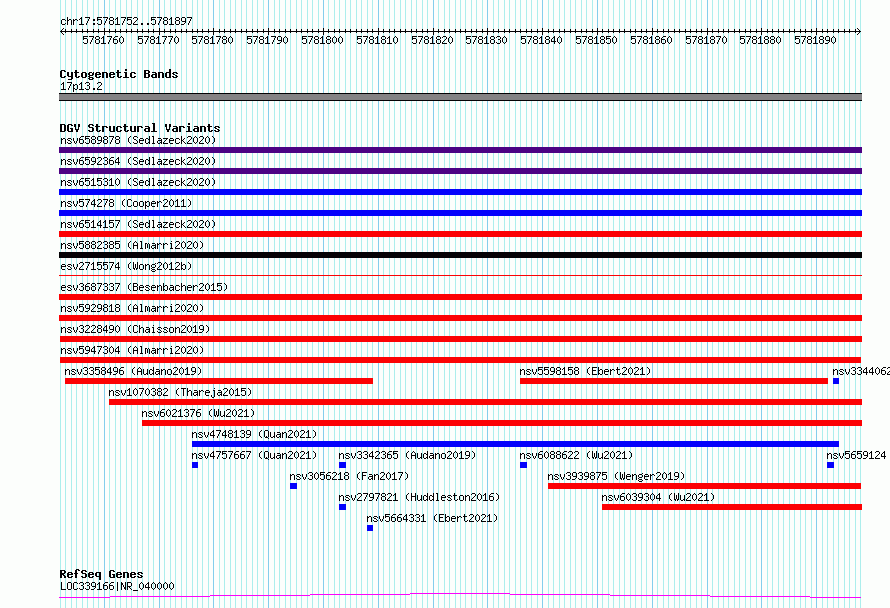Viewport: 890px width, 608px height.
Task: Click the blue nsv2797821 (Huddleston2016) square
Action: click(x=342, y=507)
